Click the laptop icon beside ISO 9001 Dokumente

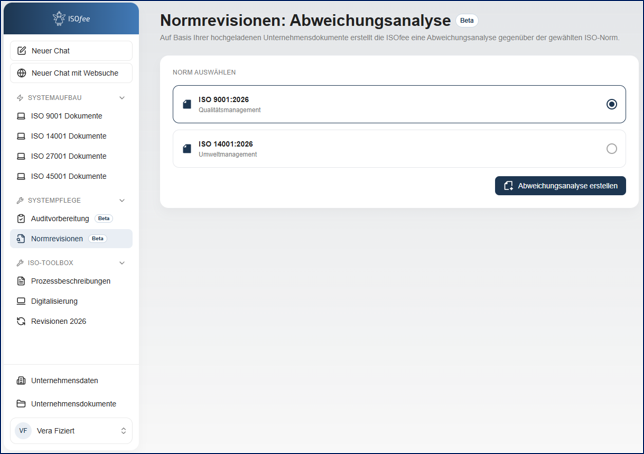pos(21,116)
